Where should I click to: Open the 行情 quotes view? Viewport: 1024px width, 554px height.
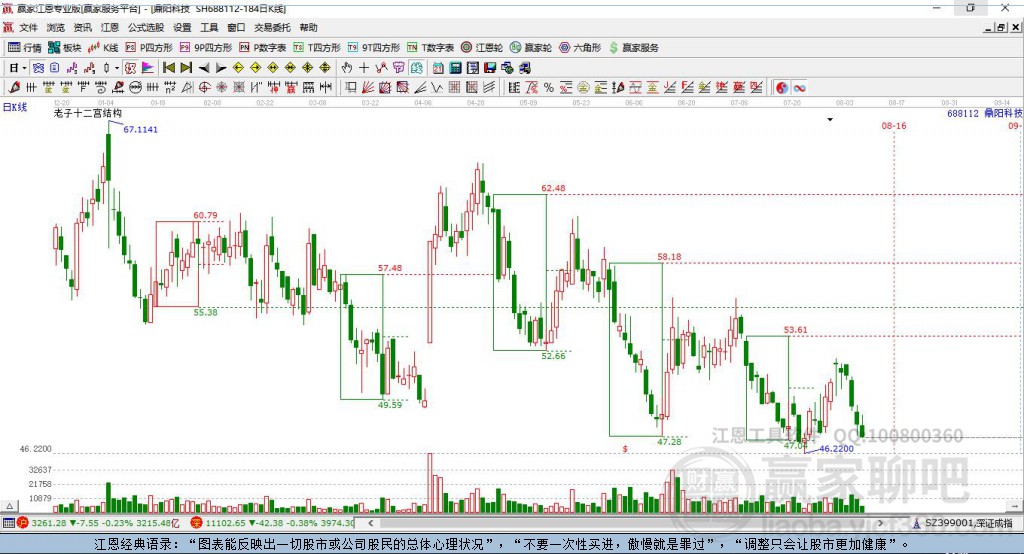24,48
